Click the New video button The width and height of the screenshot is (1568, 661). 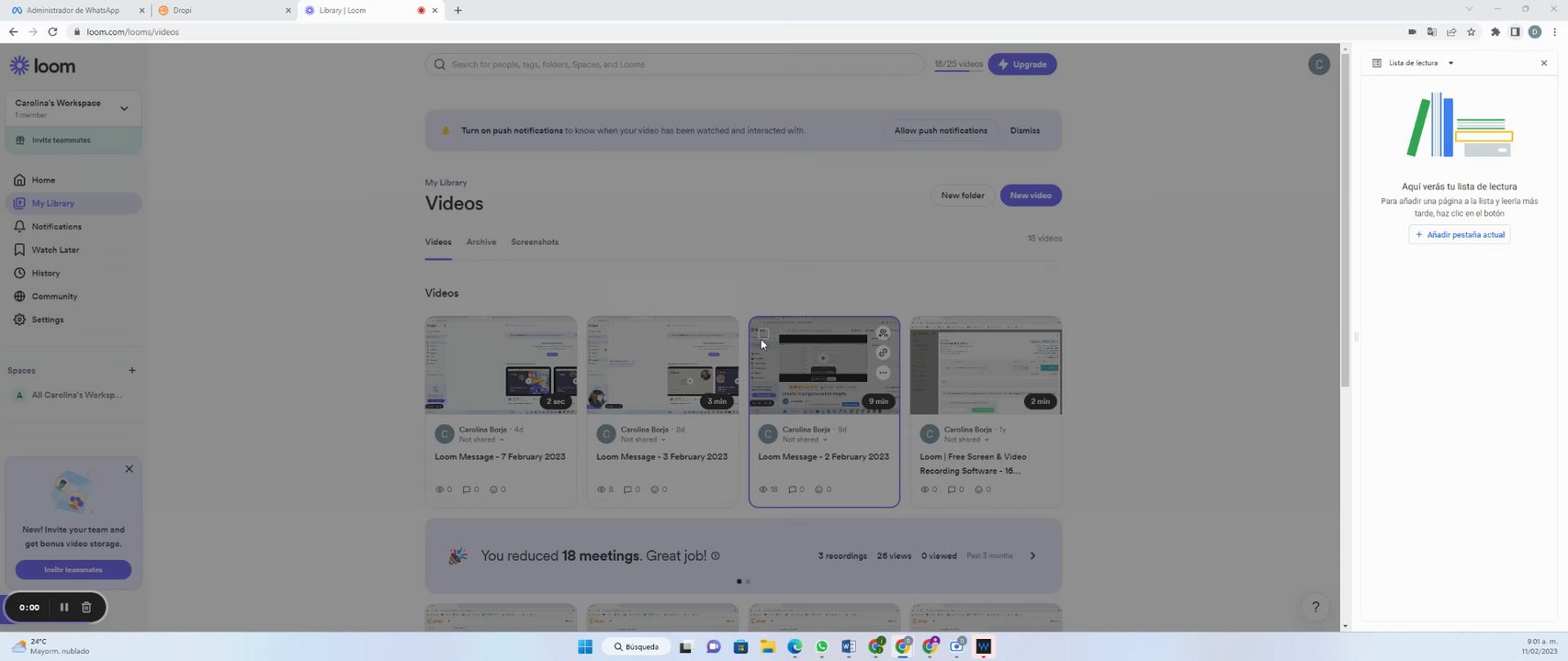1031,196
